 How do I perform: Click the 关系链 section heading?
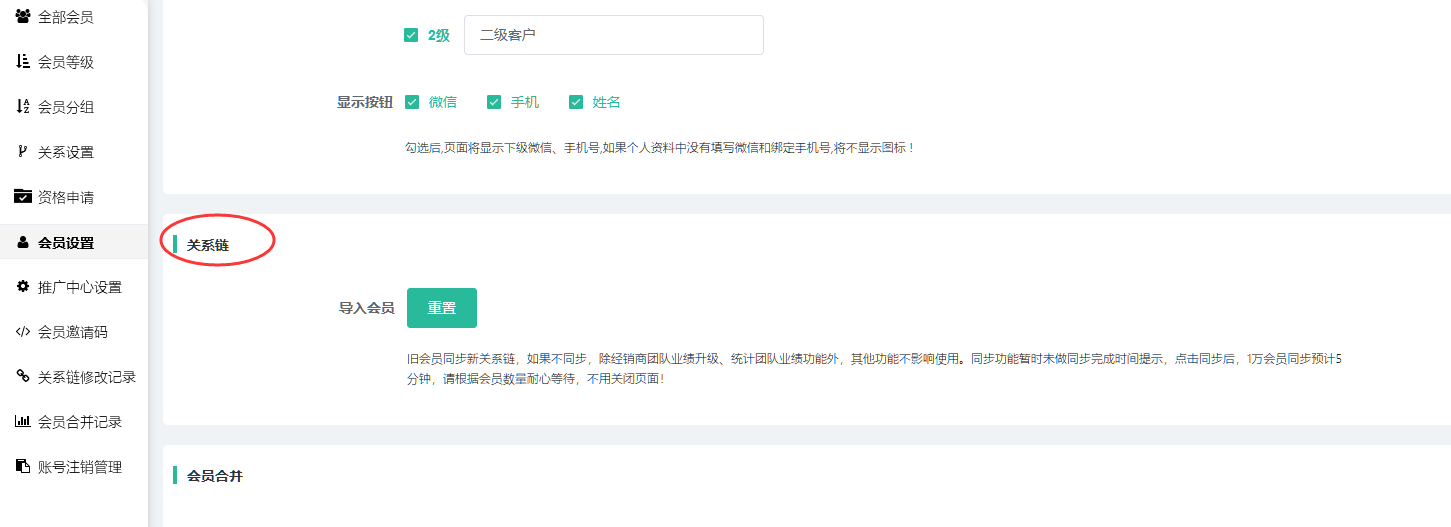coord(208,244)
